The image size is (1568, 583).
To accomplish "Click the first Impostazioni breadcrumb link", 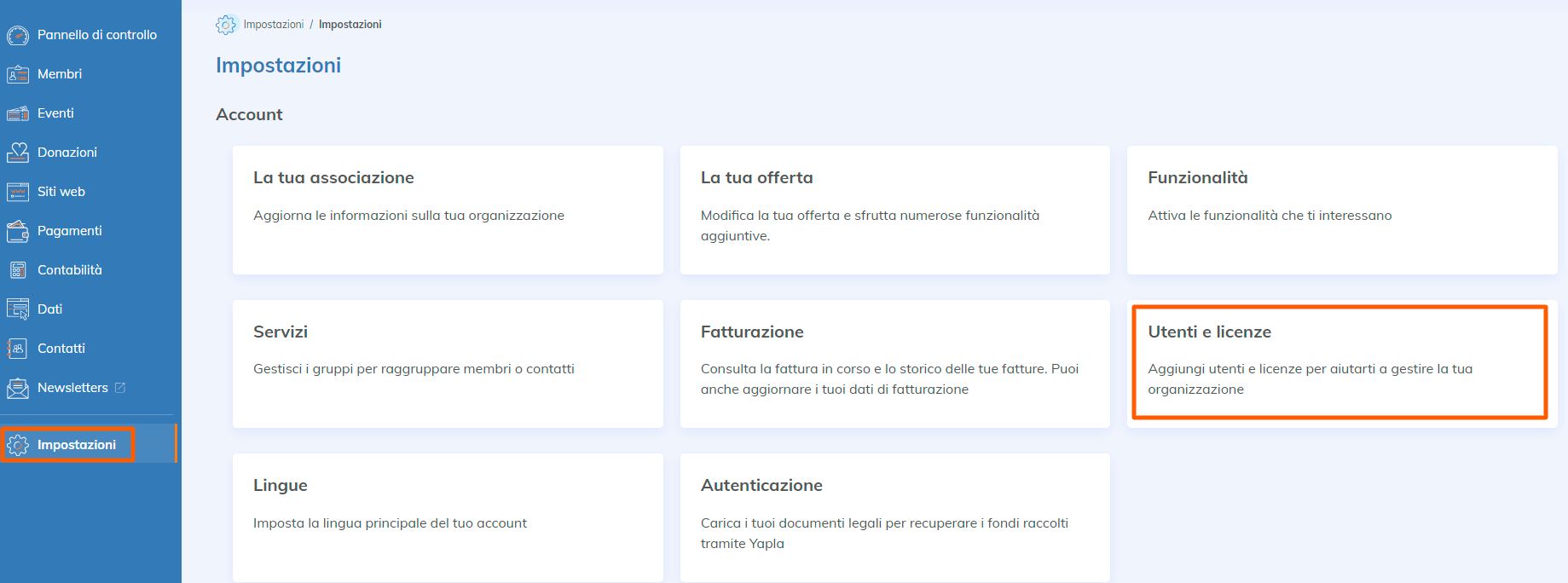I will [273, 25].
